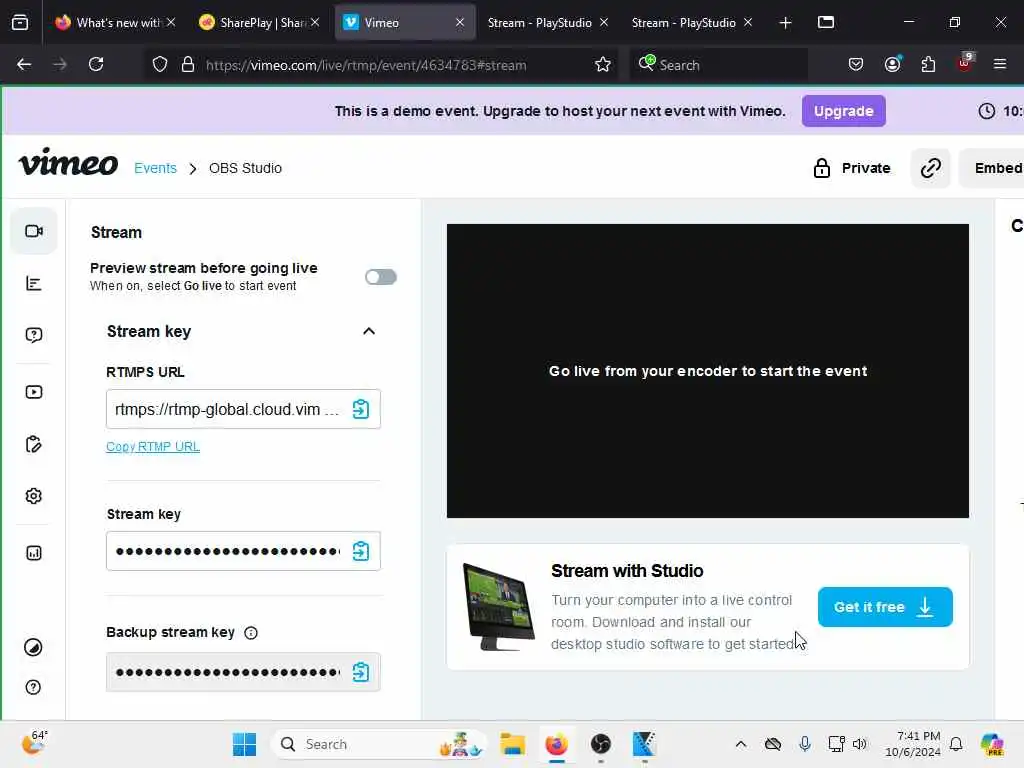Show Backup stream key info tooltip icon

point(251,633)
